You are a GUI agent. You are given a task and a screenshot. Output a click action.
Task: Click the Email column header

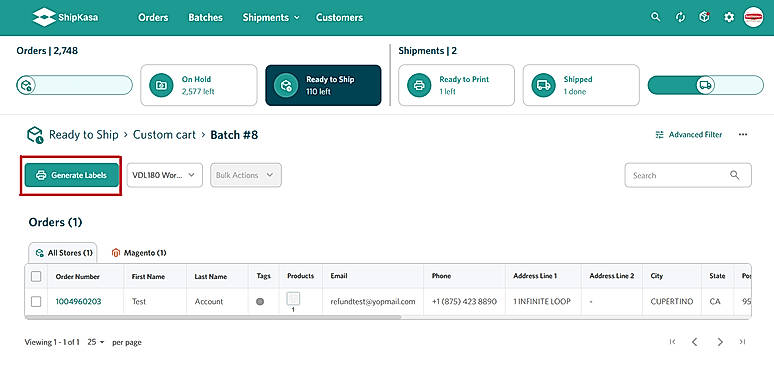[339, 276]
